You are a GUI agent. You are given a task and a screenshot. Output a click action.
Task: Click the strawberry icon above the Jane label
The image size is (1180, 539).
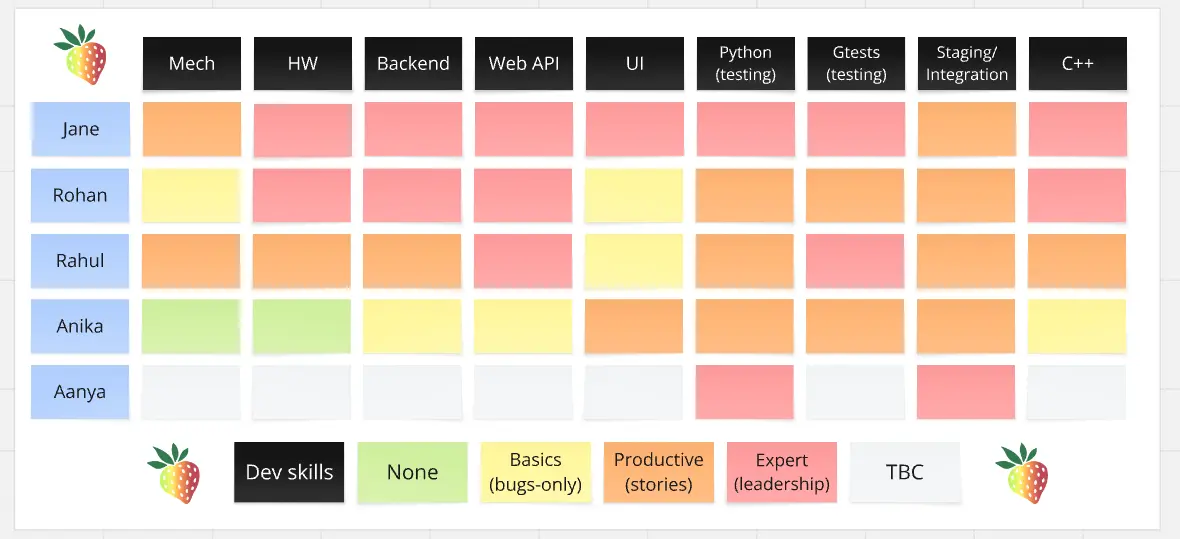pos(80,55)
